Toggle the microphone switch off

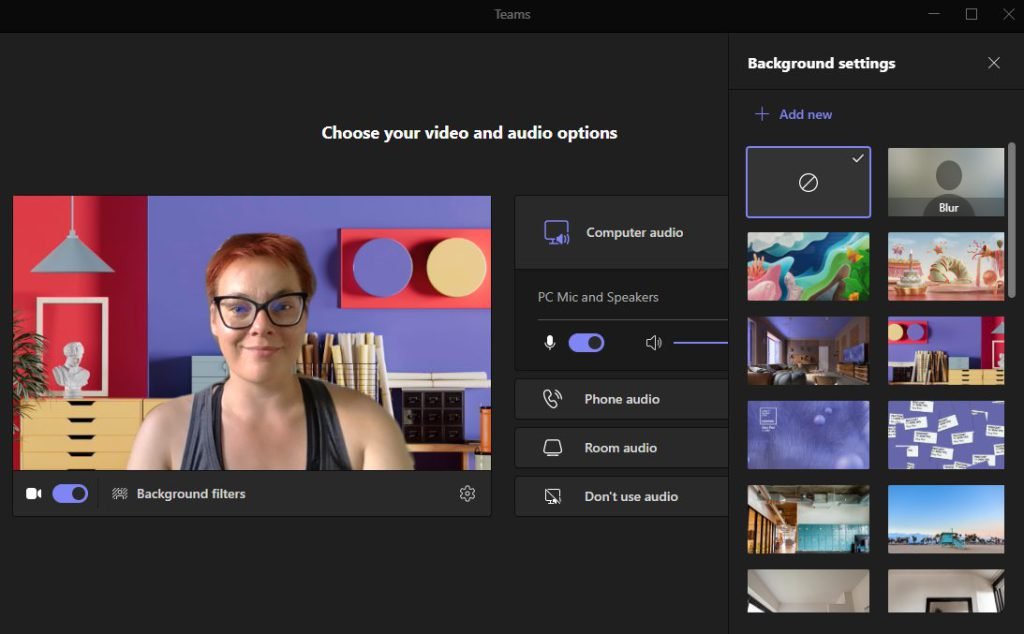coord(586,343)
